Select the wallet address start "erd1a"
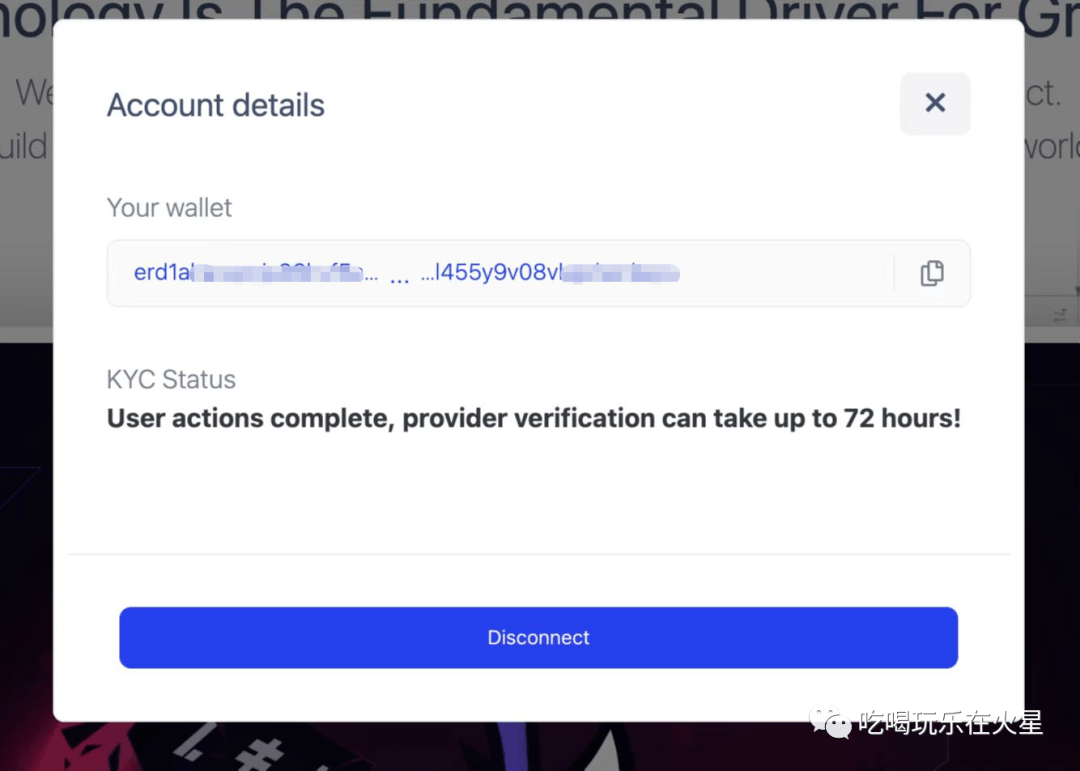Screen dimensions: 1080x771 tap(162, 273)
